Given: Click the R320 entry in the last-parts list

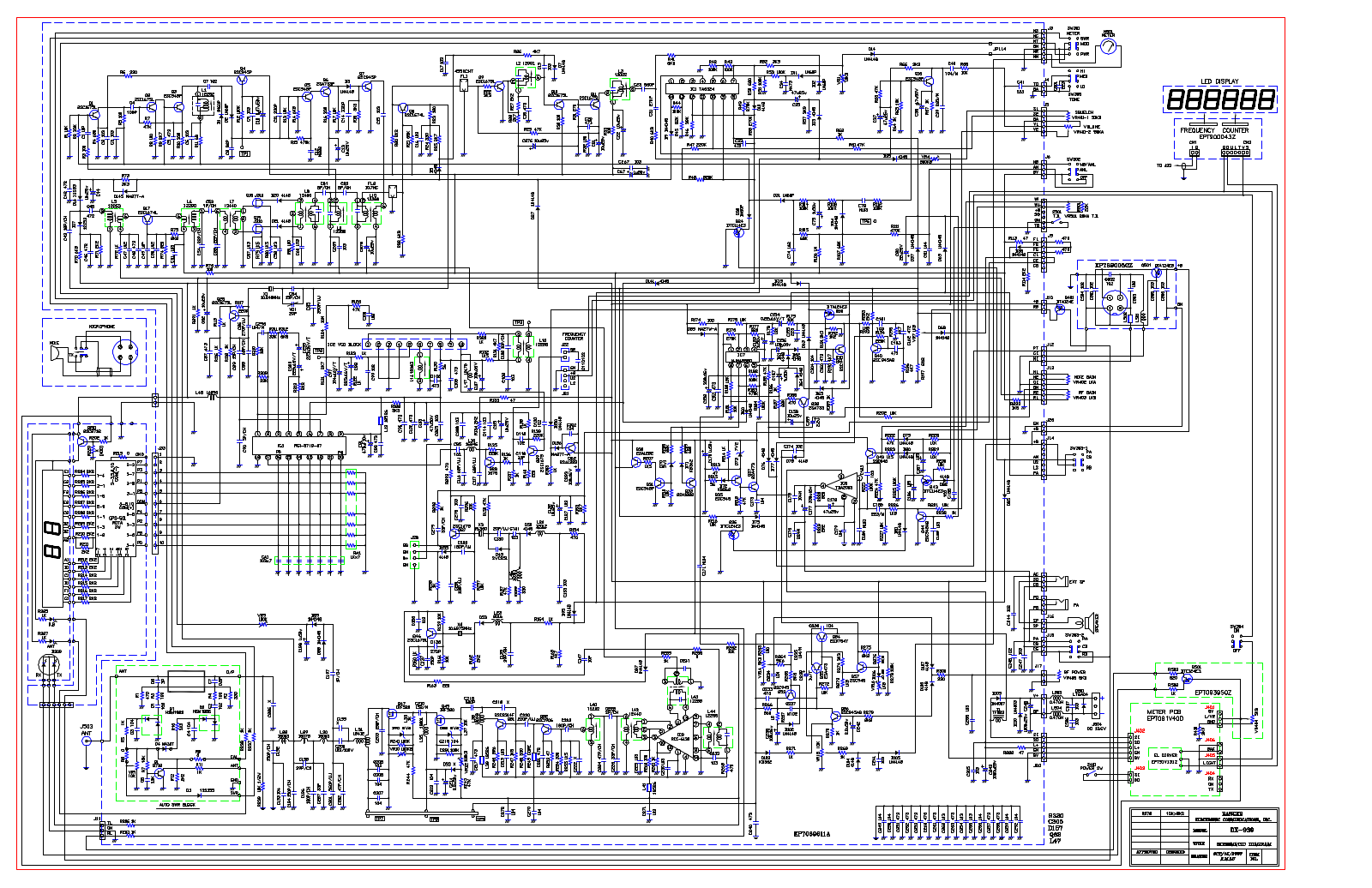Looking at the screenshot, I should (x=1056, y=816).
